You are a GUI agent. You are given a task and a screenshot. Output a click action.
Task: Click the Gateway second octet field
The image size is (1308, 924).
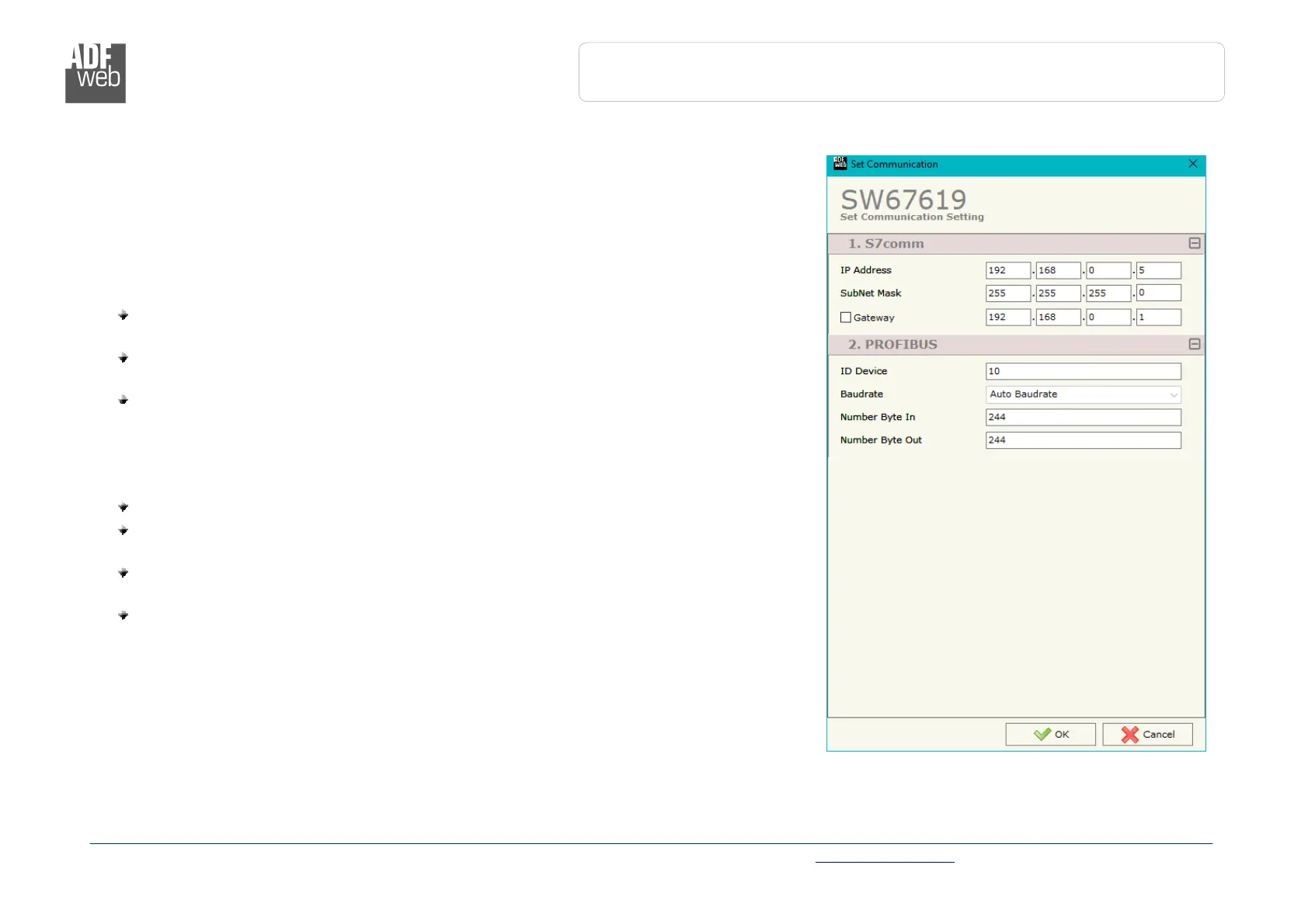1058,317
